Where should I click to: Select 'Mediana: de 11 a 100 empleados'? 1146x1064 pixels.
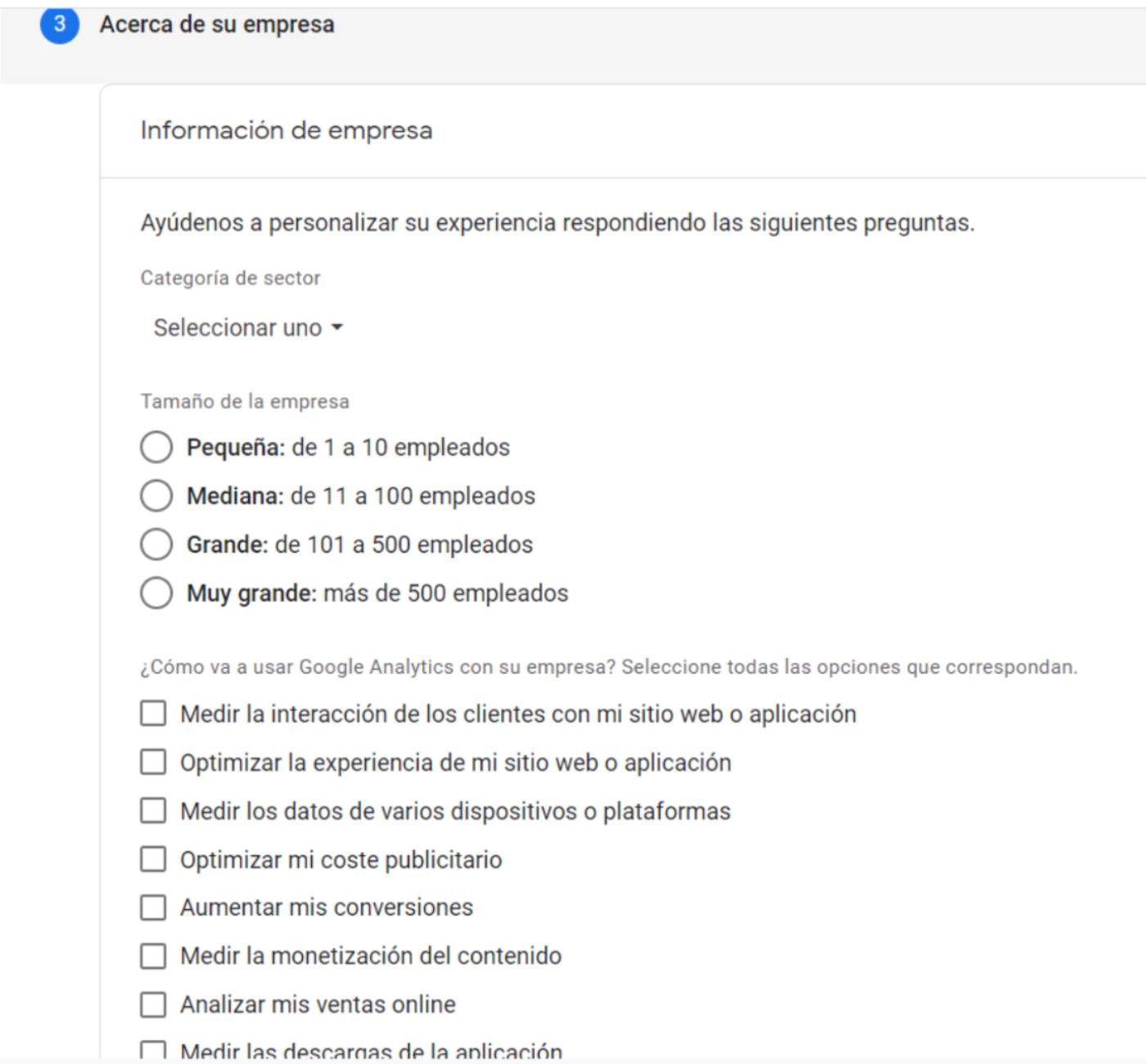point(156,495)
